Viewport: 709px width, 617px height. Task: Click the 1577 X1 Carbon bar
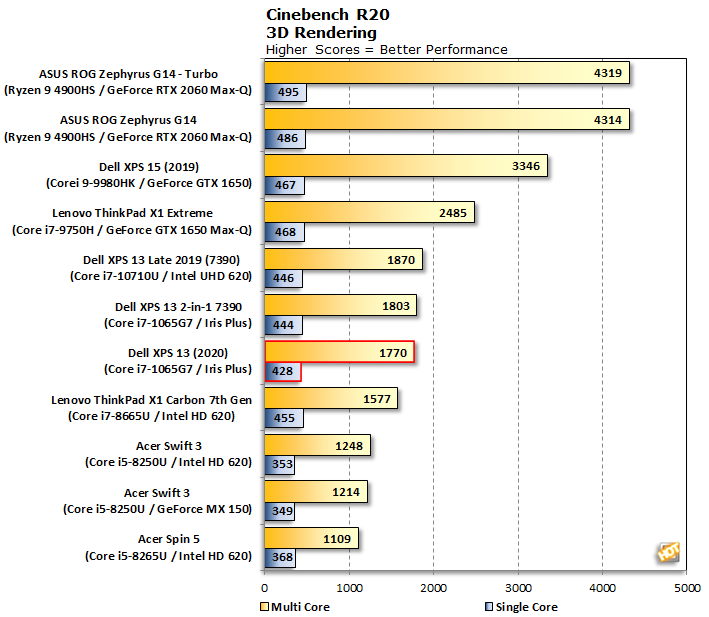(x=331, y=399)
